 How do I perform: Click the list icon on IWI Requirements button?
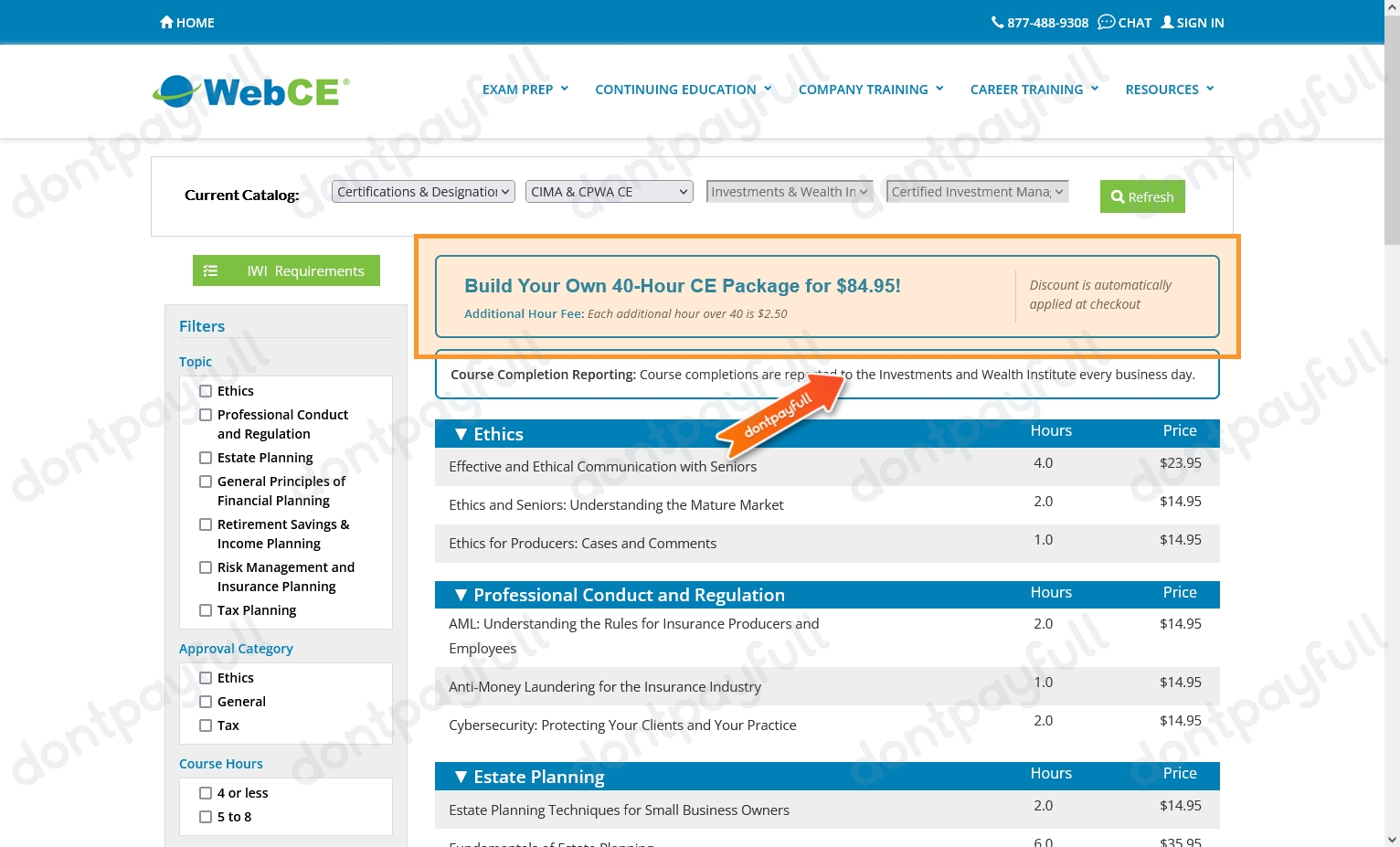click(x=211, y=270)
